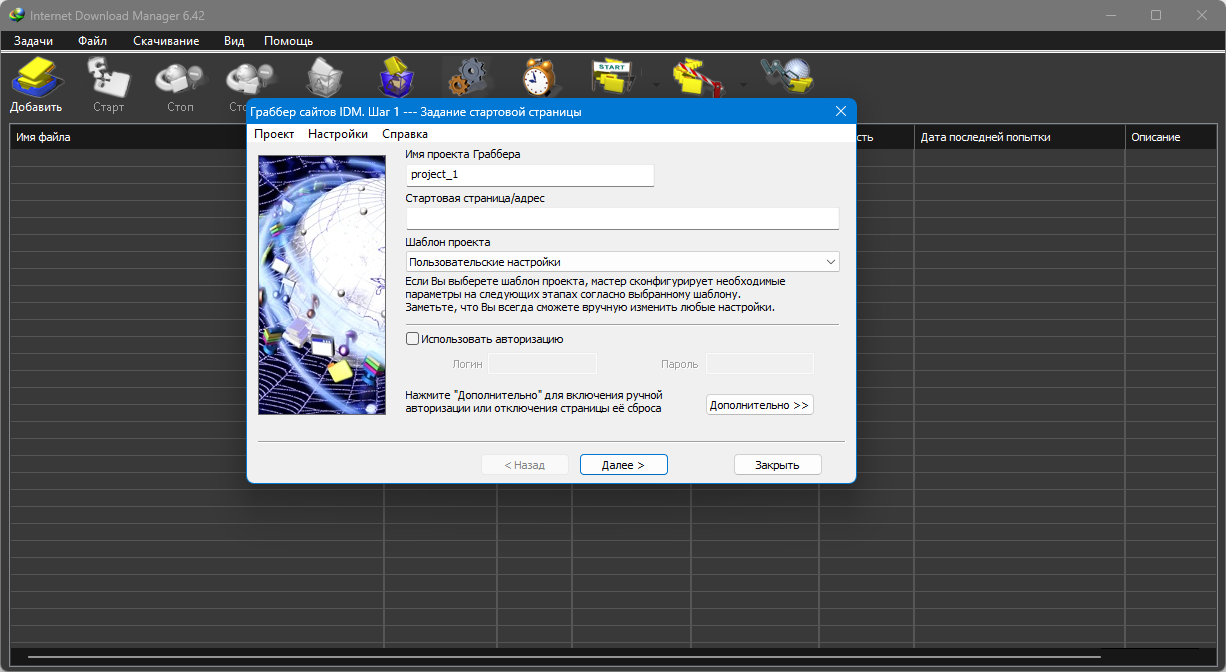Open the Файл menu

(x=93, y=41)
